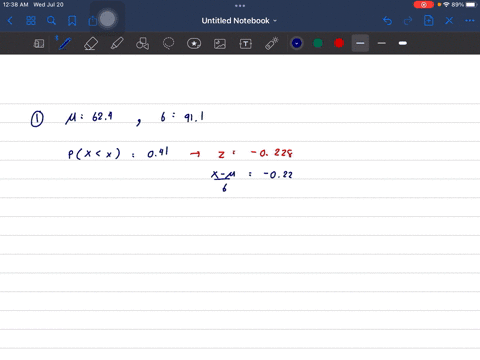Select the middle pen stroke thickness

382,43
